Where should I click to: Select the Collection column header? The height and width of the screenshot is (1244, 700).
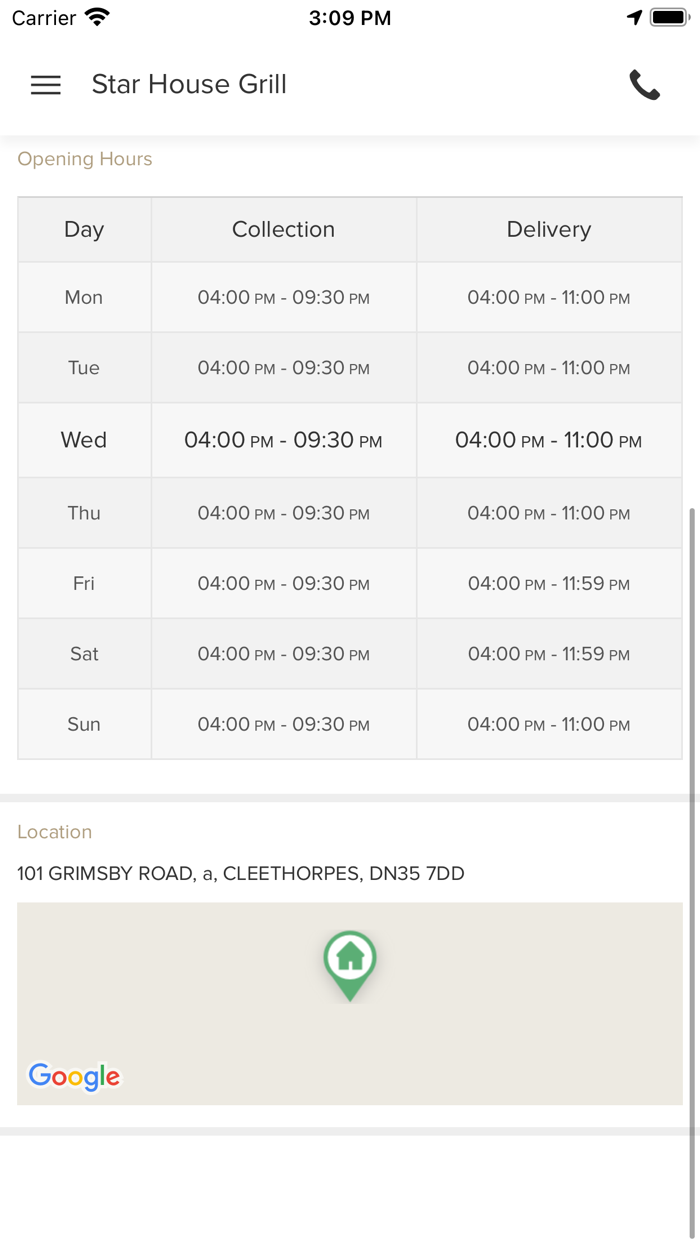(x=283, y=229)
